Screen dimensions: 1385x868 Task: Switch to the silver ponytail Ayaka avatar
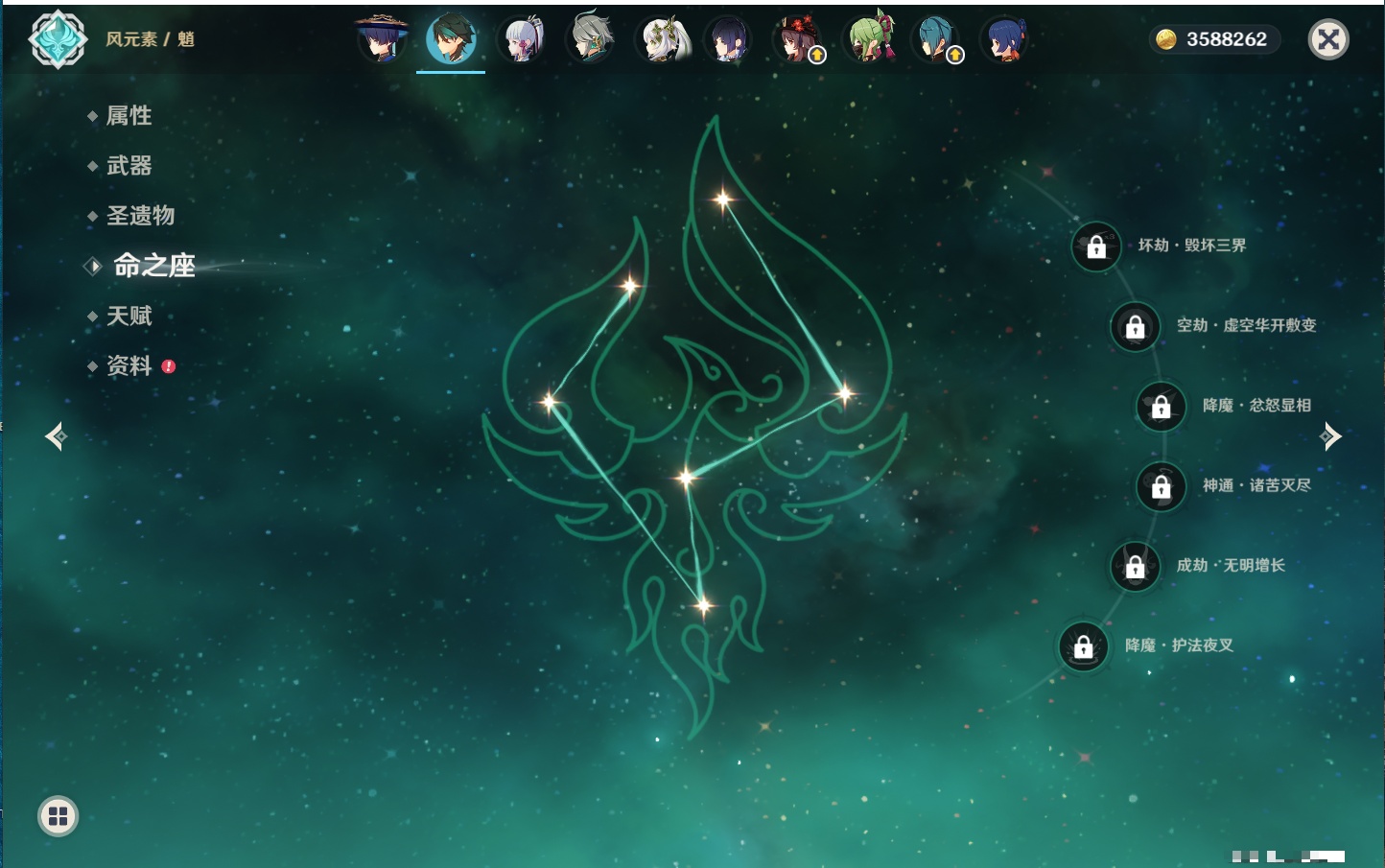coord(521,39)
